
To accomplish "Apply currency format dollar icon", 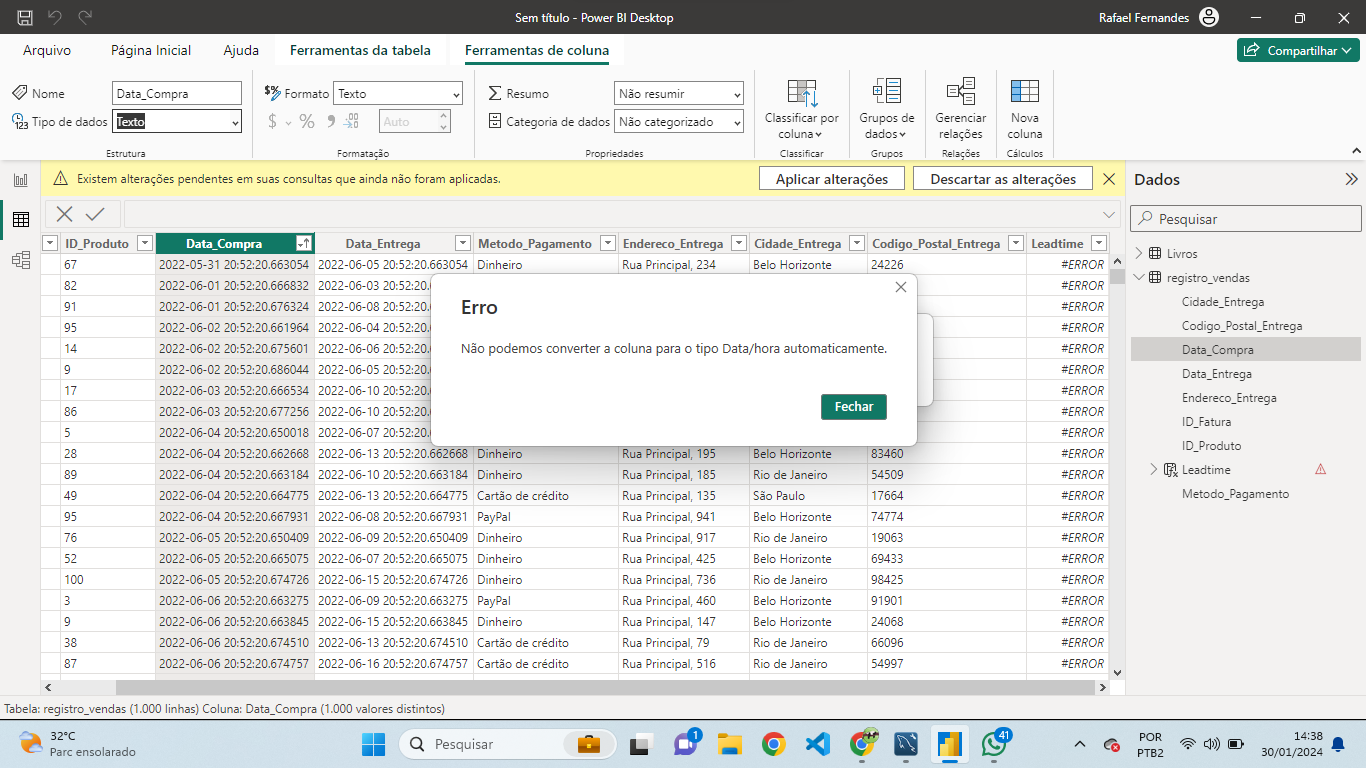I will 273,122.
